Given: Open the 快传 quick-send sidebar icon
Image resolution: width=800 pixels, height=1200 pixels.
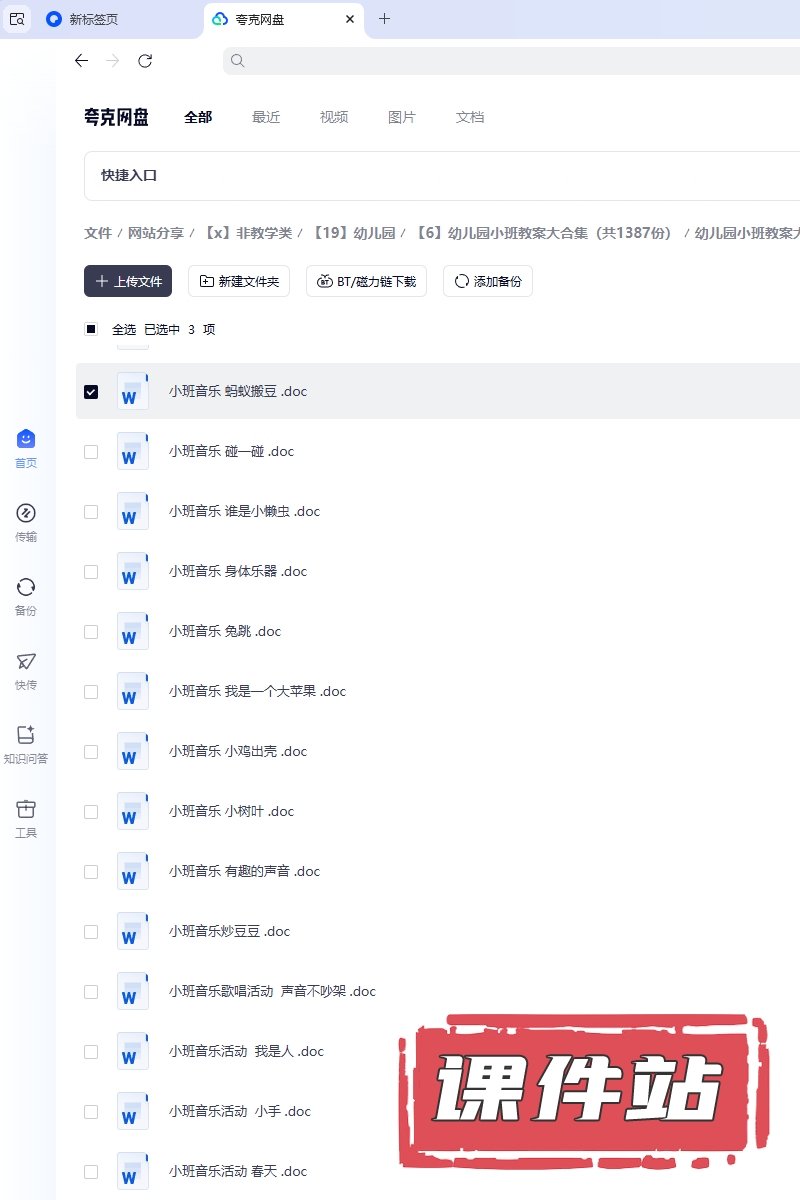Looking at the screenshot, I should click(26, 669).
